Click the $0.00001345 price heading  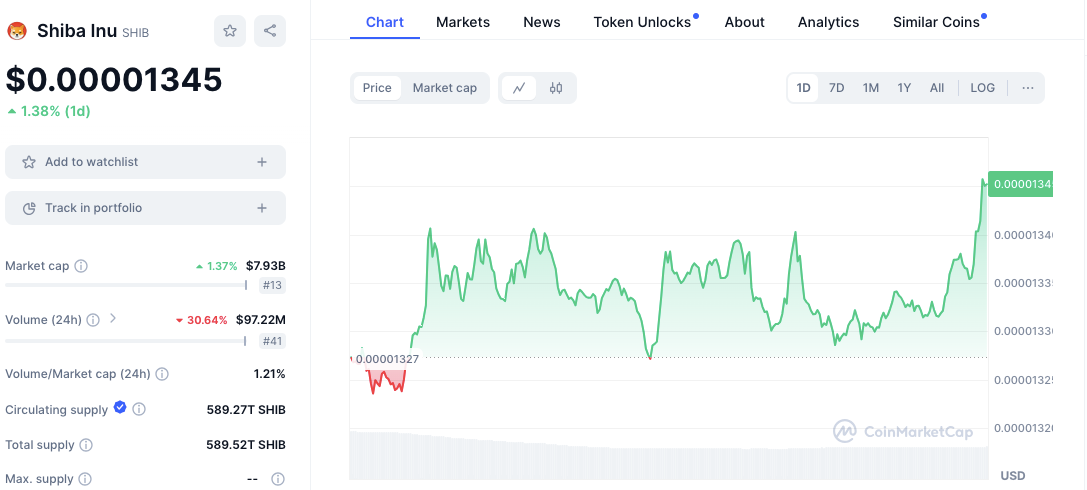[x=114, y=80]
